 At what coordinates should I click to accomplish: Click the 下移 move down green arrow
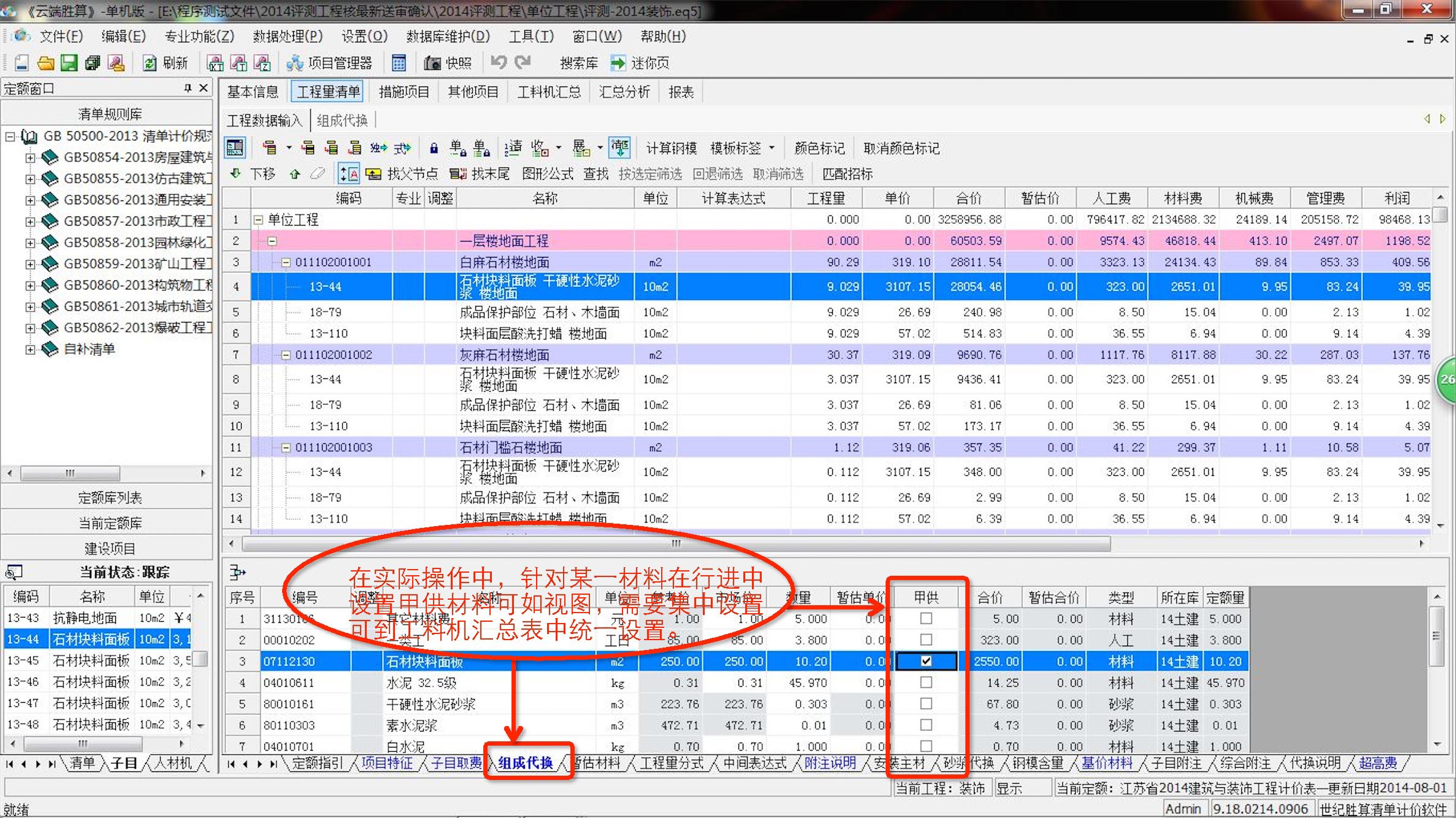point(236,174)
